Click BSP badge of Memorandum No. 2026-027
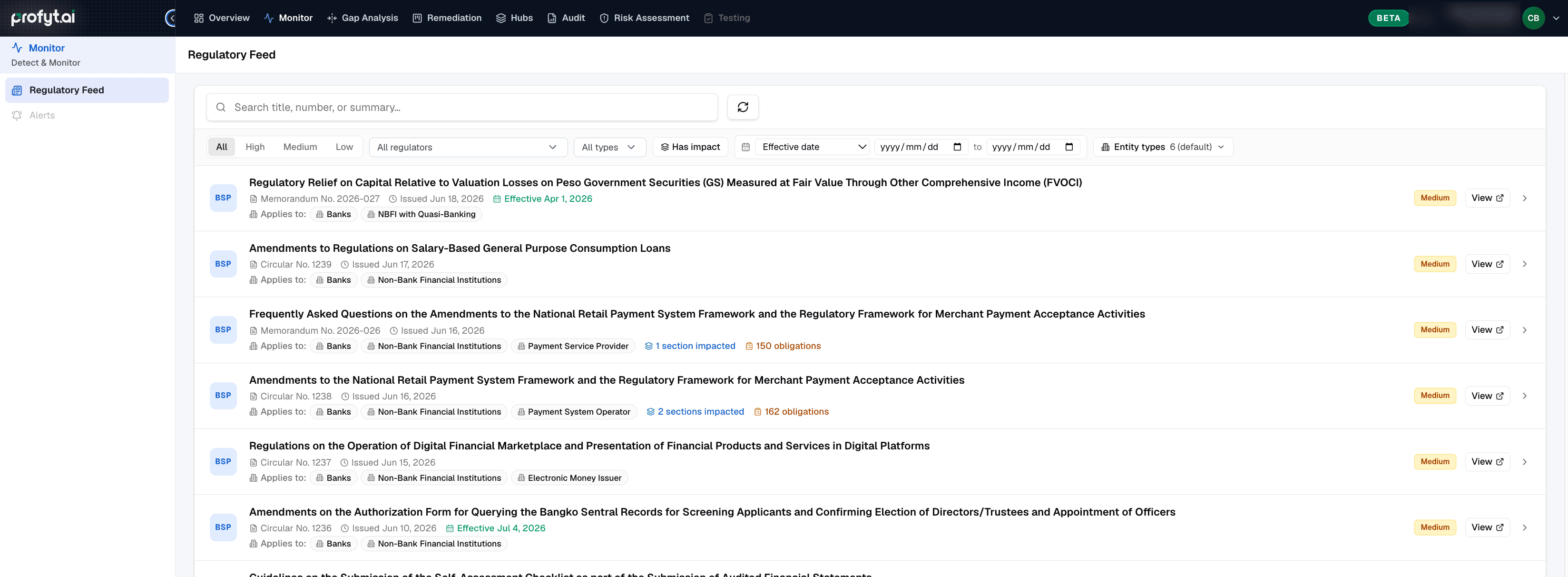This screenshot has width=1568, height=577. pos(223,198)
